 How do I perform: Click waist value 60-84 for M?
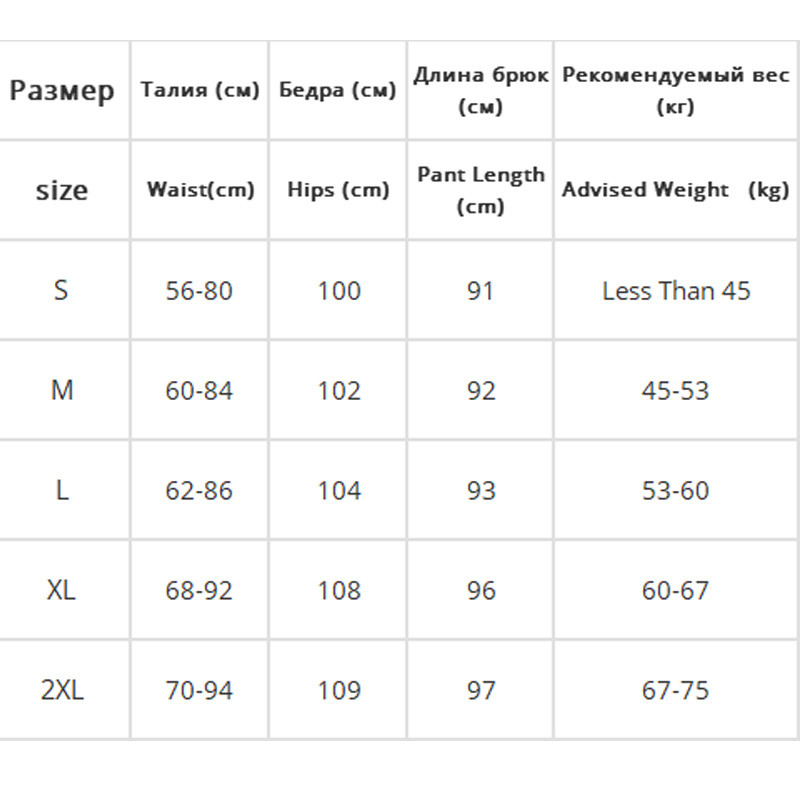[x=199, y=391]
